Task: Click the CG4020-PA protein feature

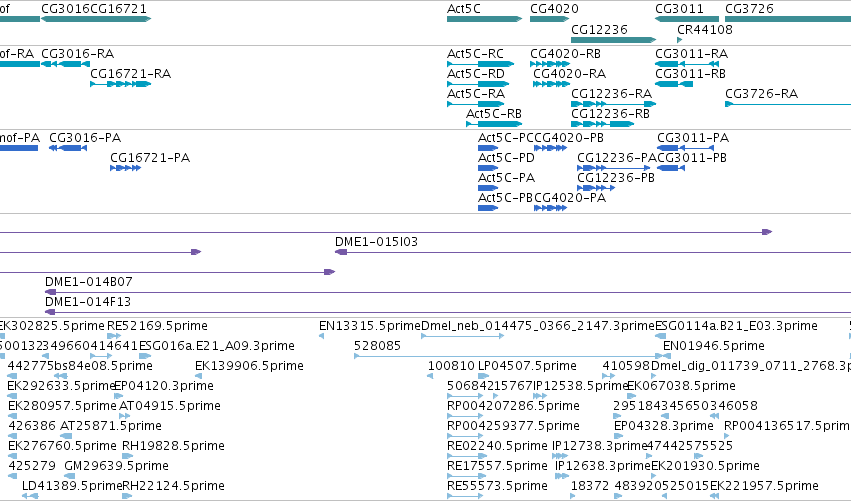Action: (550, 208)
